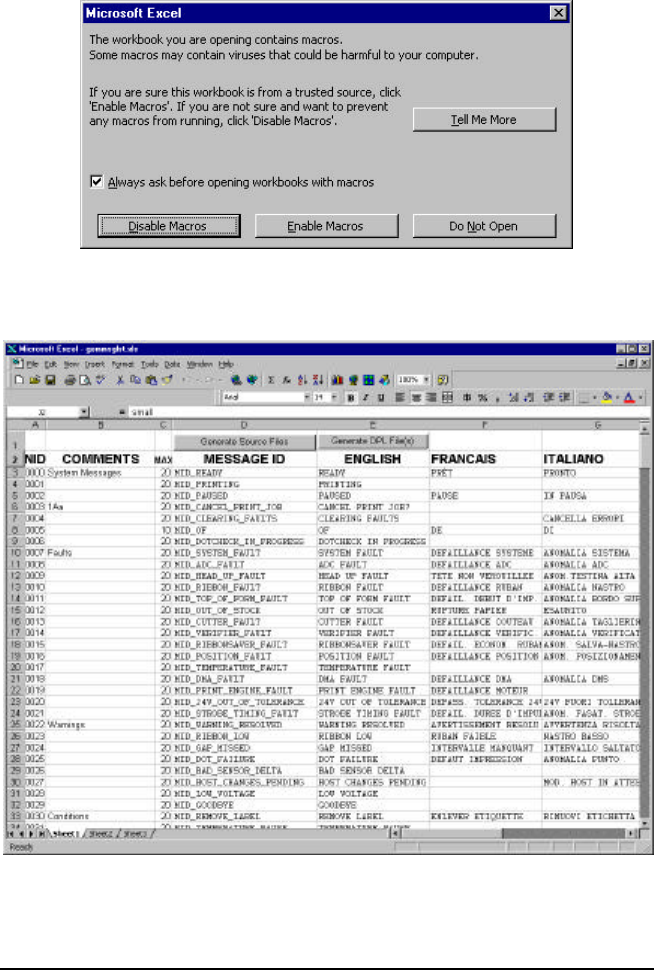Click the AutoSum sigma icon
654x970 pixels.
pyautogui.click(x=270, y=380)
